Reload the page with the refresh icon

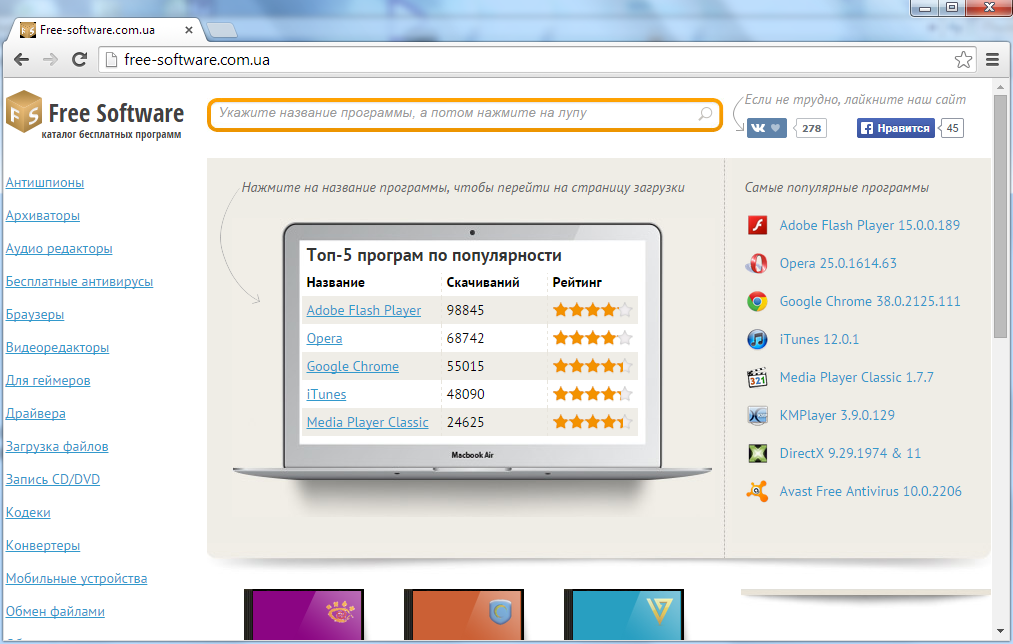[79, 60]
